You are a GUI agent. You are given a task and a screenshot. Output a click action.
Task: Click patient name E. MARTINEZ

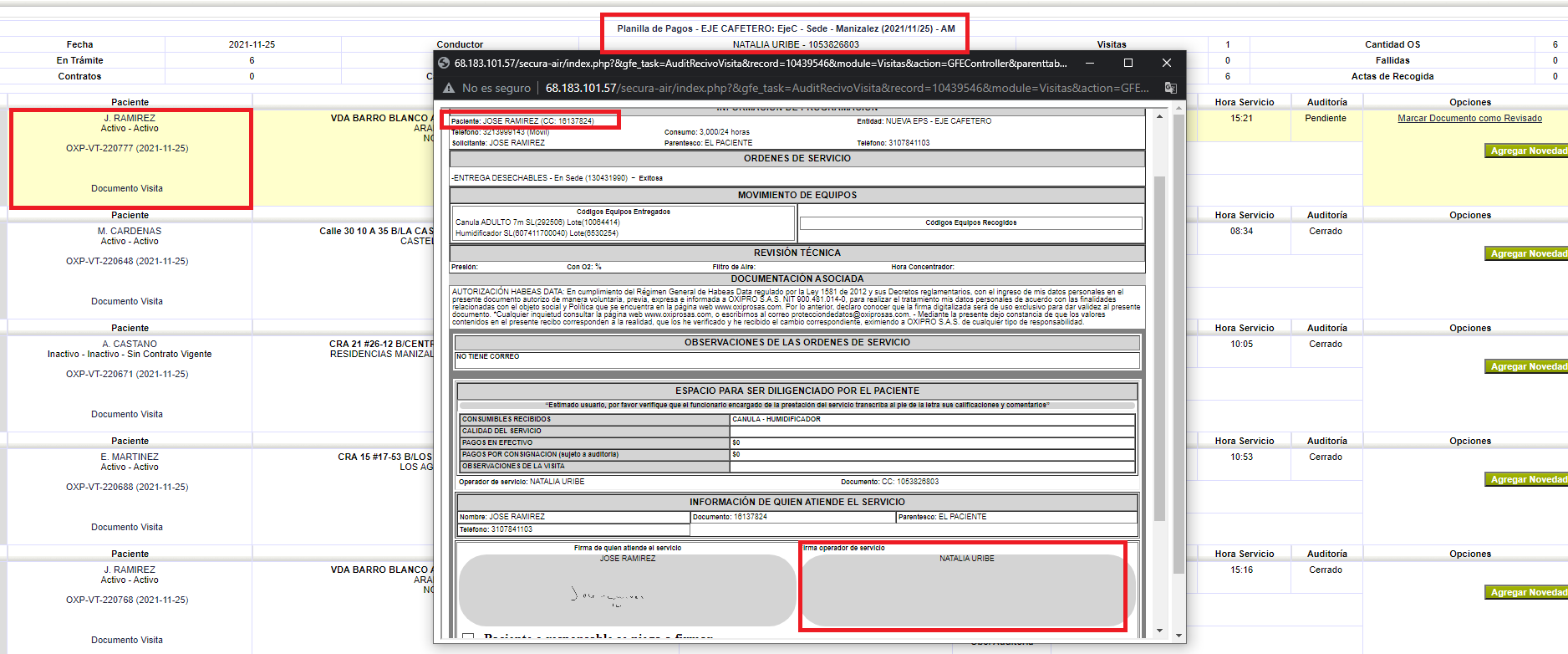[x=130, y=457]
